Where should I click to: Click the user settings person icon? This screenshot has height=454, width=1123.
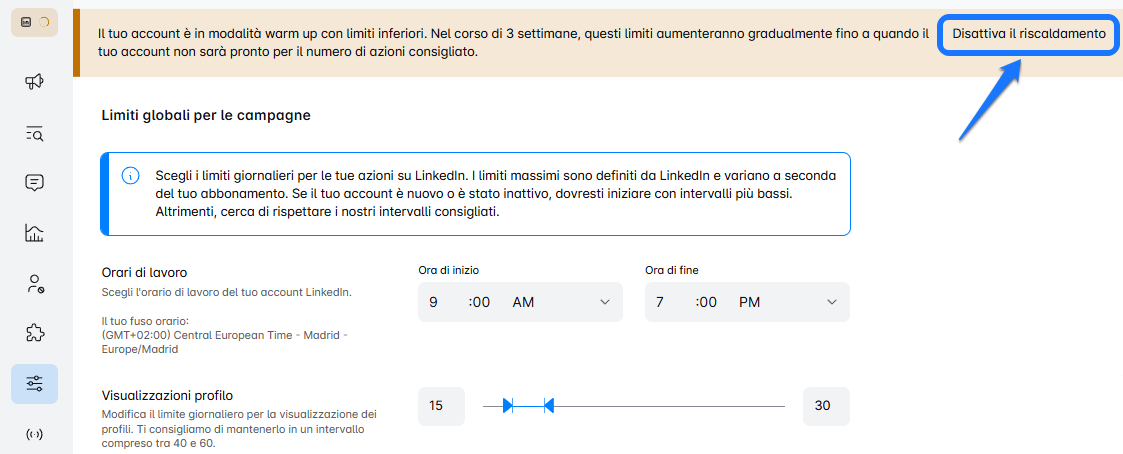pyautogui.click(x=34, y=284)
